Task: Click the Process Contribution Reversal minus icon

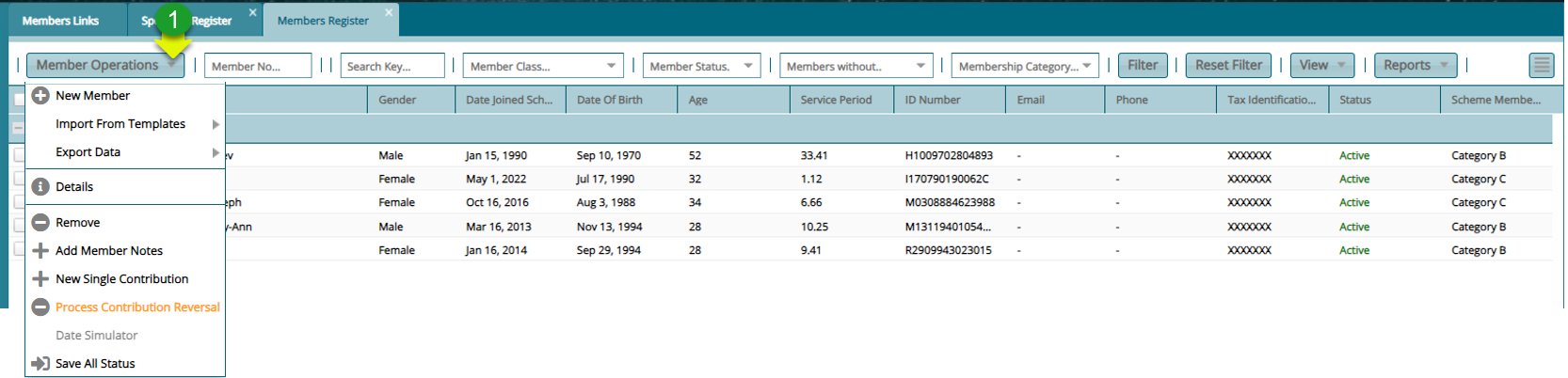Action: click(40, 307)
